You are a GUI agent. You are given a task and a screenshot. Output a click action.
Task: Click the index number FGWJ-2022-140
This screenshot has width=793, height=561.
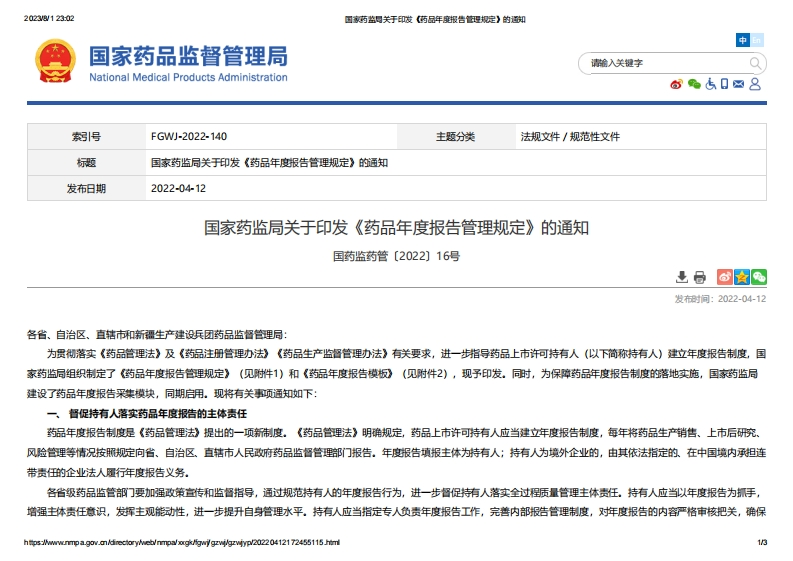(189, 136)
